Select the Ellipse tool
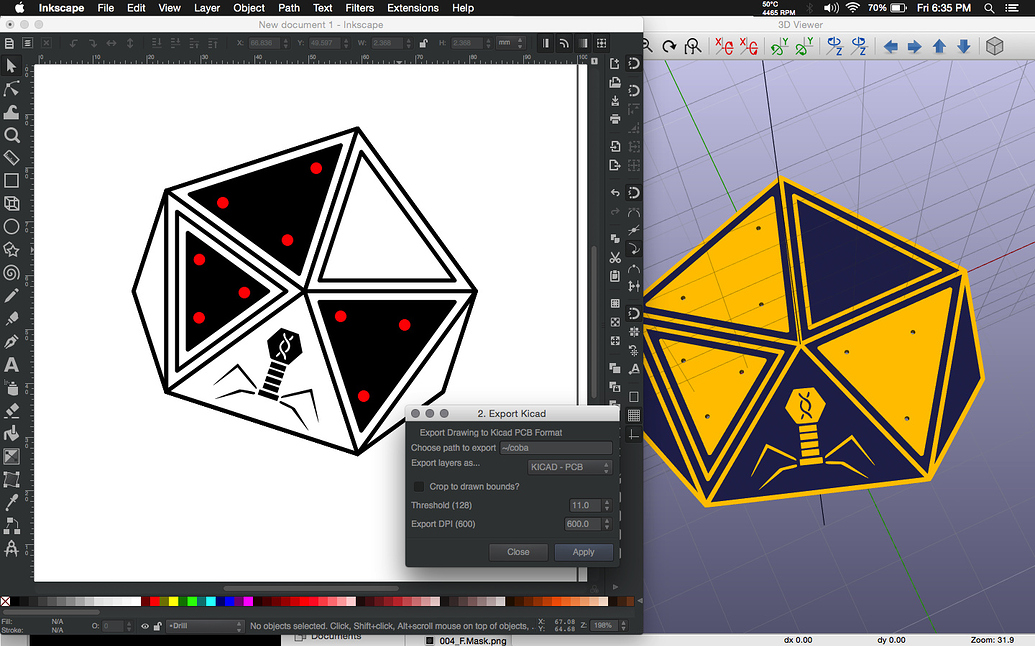The height and width of the screenshot is (646, 1035). click(11, 227)
